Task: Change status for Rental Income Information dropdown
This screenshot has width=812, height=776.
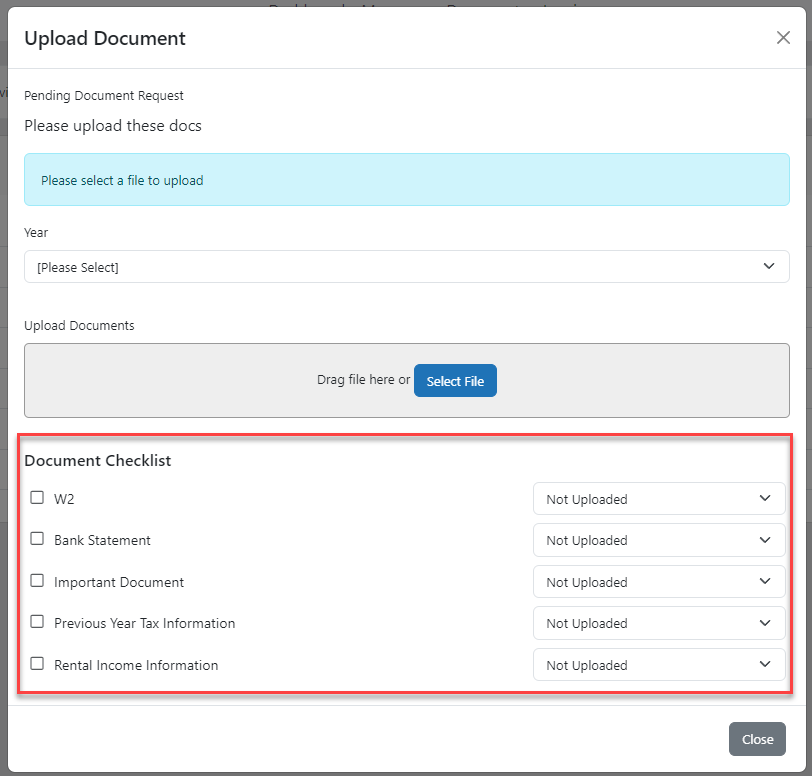Action: 659,664
